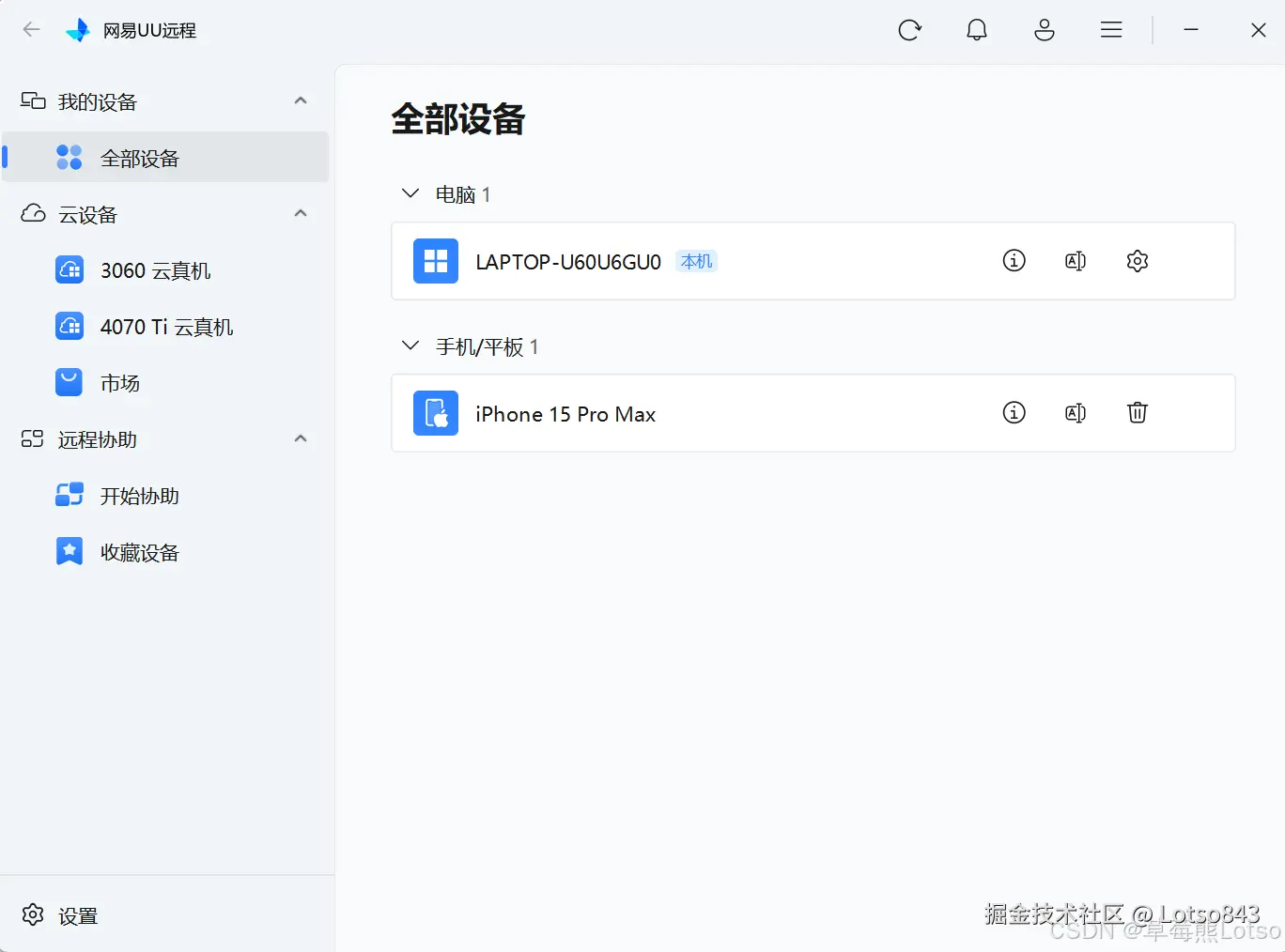Open 收藏设备 list

(x=166, y=552)
